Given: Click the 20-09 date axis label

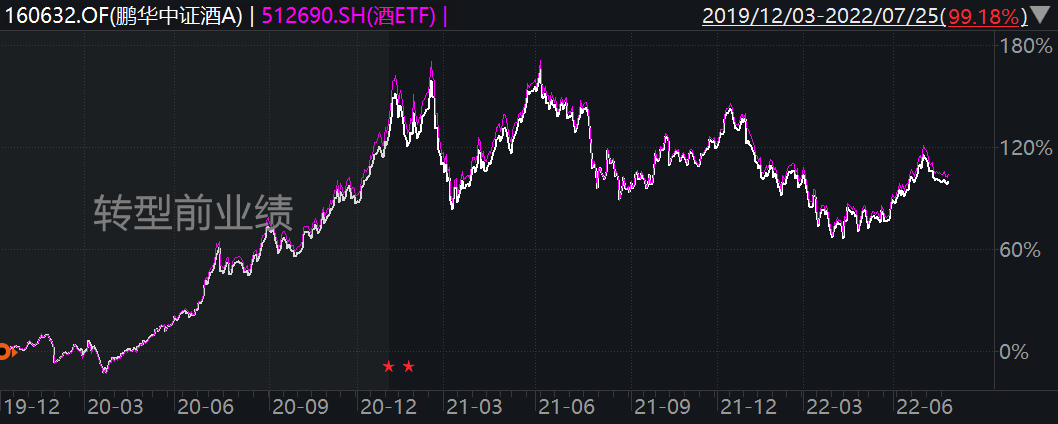Looking at the screenshot, I should [x=300, y=406].
